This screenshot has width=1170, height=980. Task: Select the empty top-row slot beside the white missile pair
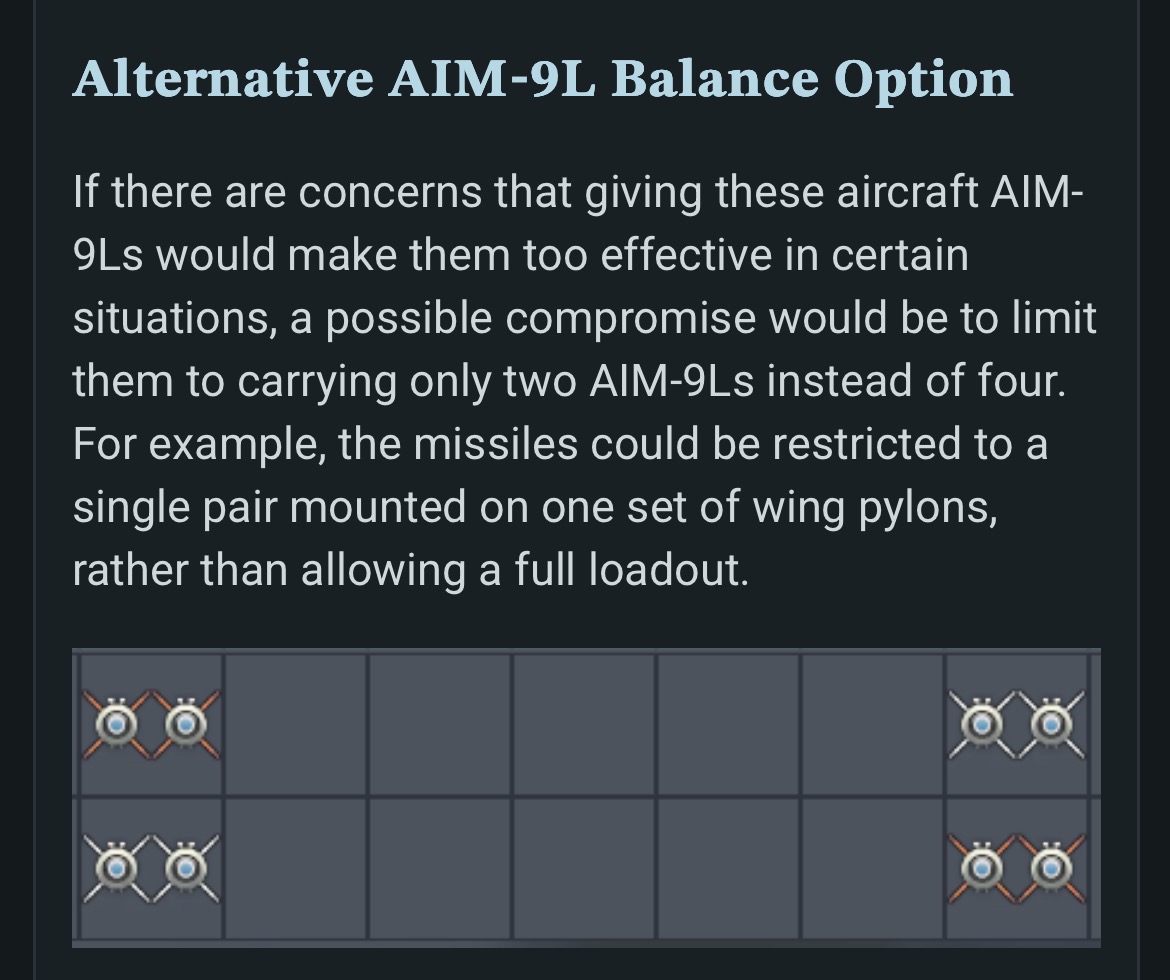tap(872, 725)
